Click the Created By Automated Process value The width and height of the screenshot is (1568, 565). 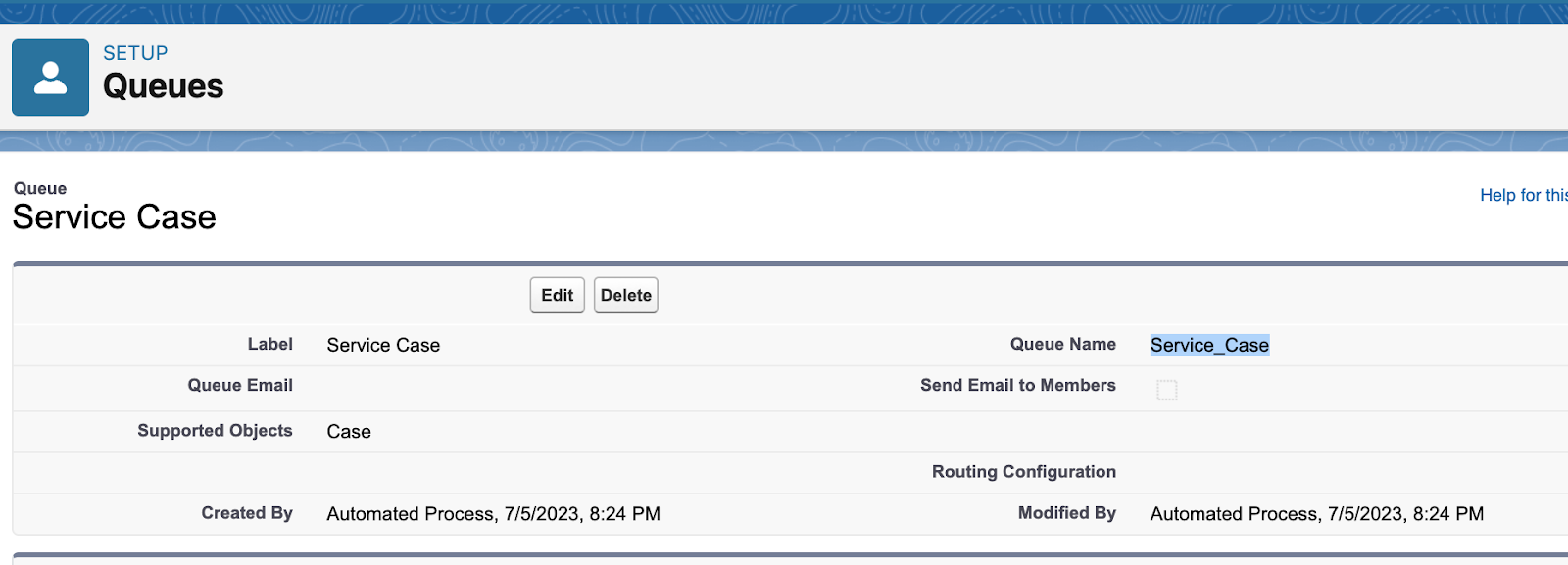pos(493,514)
